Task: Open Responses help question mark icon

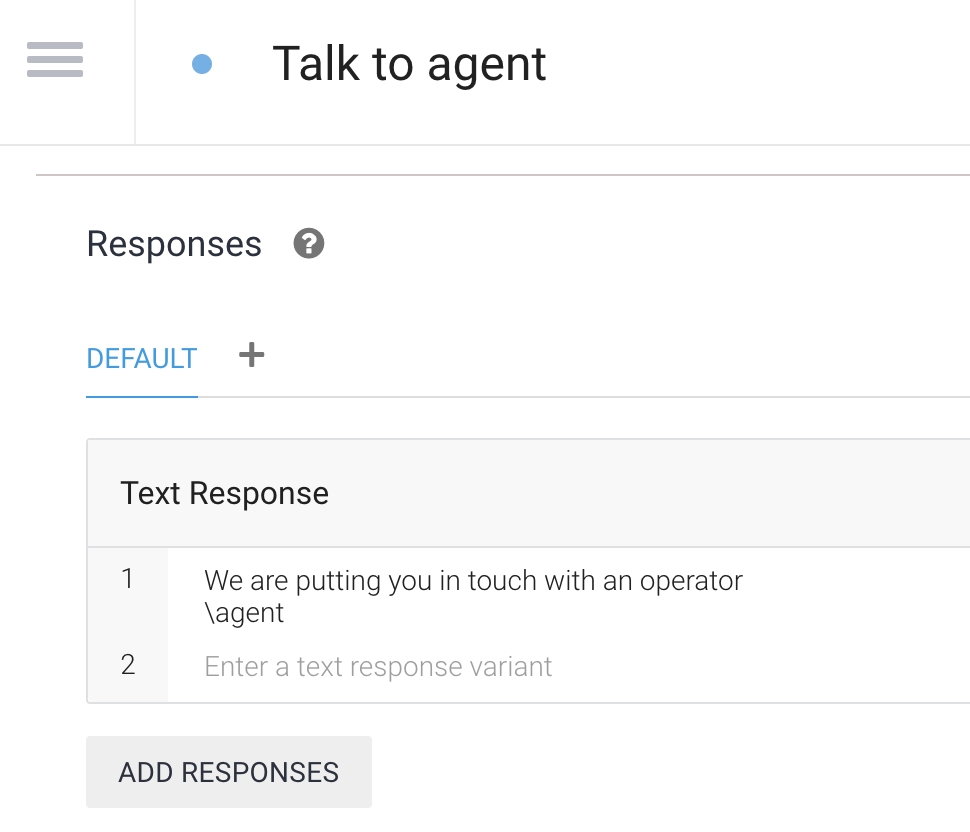Action: coord(309,244)
